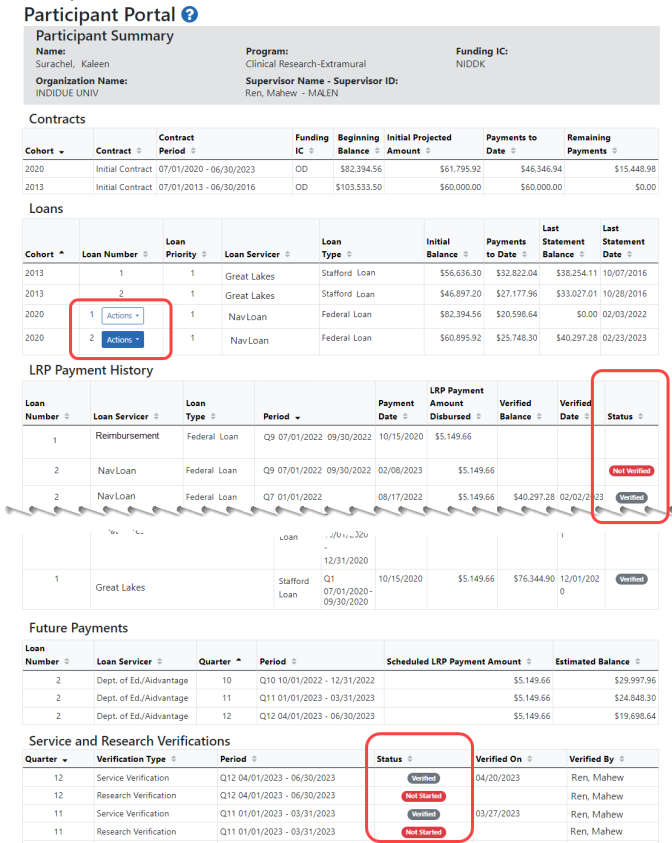Sort LRP Payment History by Verified Balance
672x843 pixels.
point(520,410)
